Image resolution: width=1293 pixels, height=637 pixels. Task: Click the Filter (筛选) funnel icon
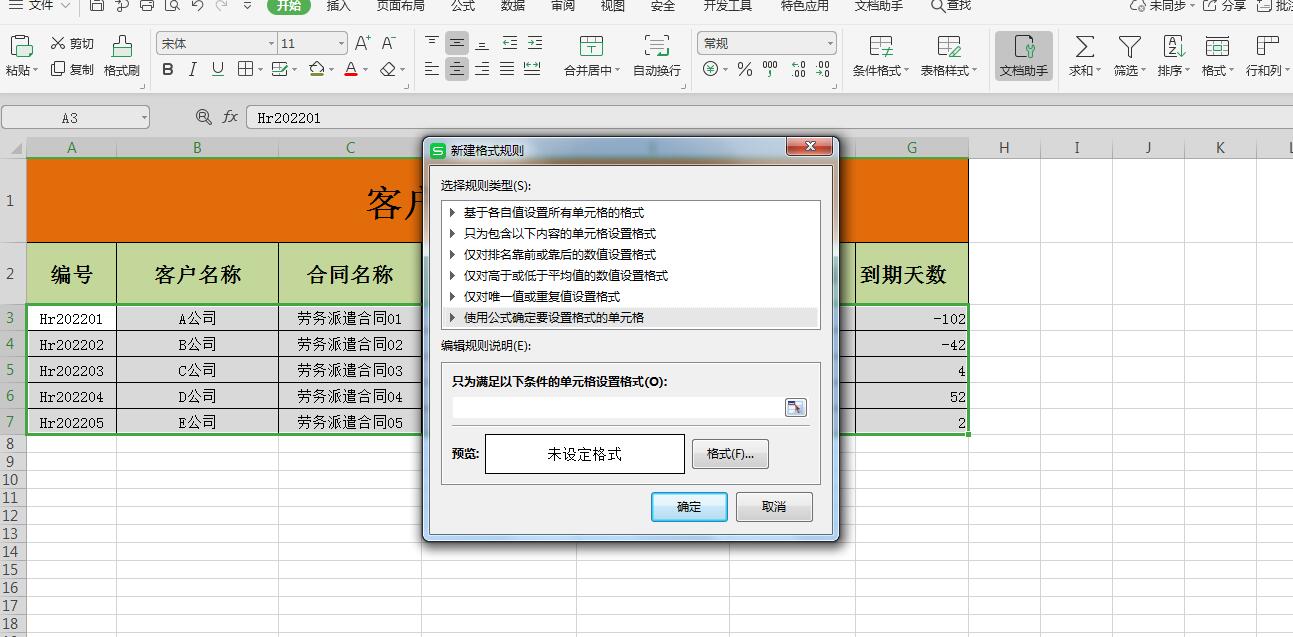[1129, 46]
